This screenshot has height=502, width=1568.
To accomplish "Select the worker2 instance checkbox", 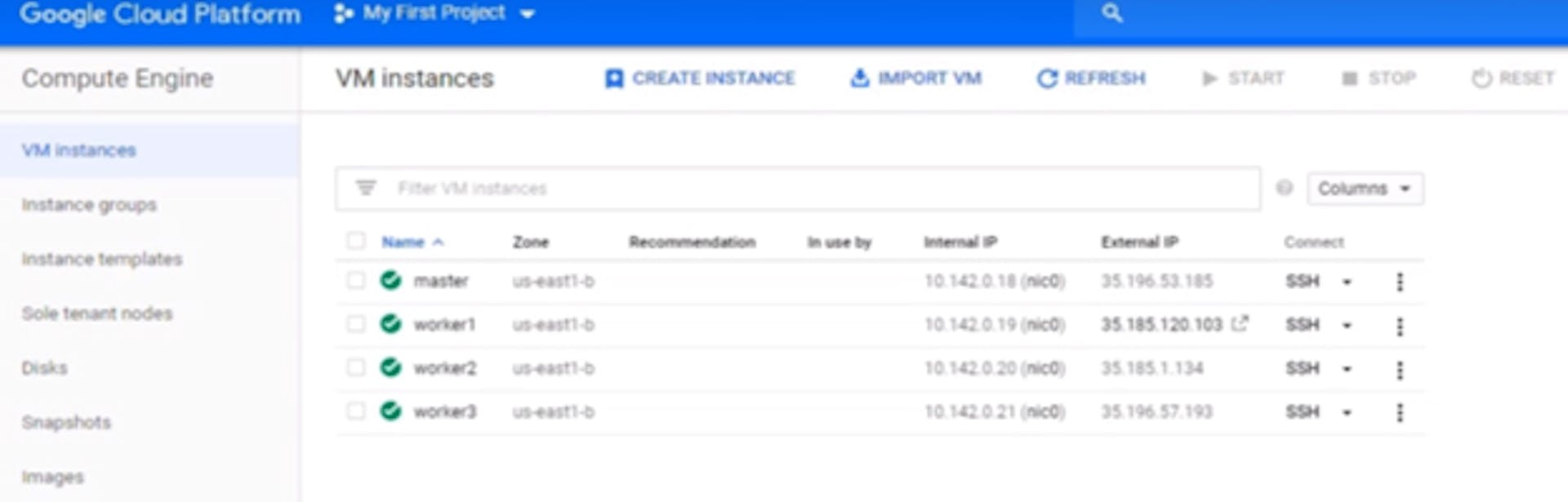I will point(355,367).
